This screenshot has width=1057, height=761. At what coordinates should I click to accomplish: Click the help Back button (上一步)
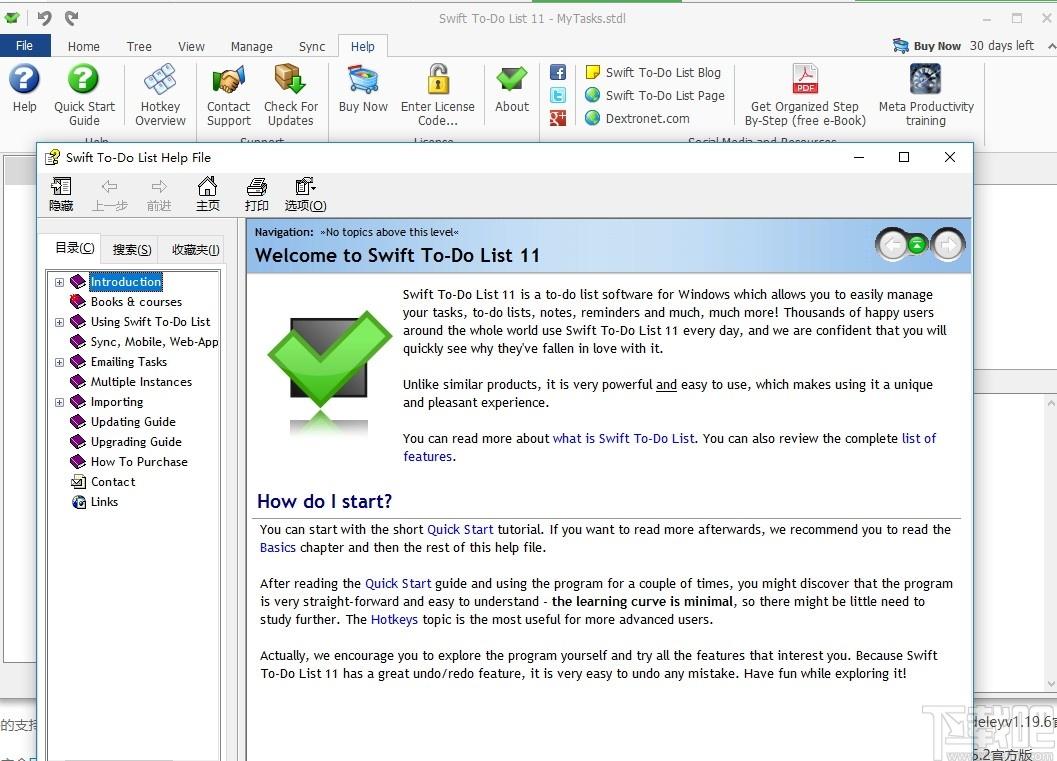(x=110, y=194)
